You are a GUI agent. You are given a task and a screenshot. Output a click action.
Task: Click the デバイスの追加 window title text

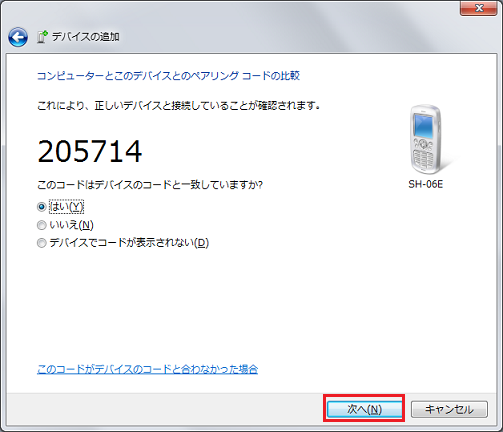[x=86, y=37]
